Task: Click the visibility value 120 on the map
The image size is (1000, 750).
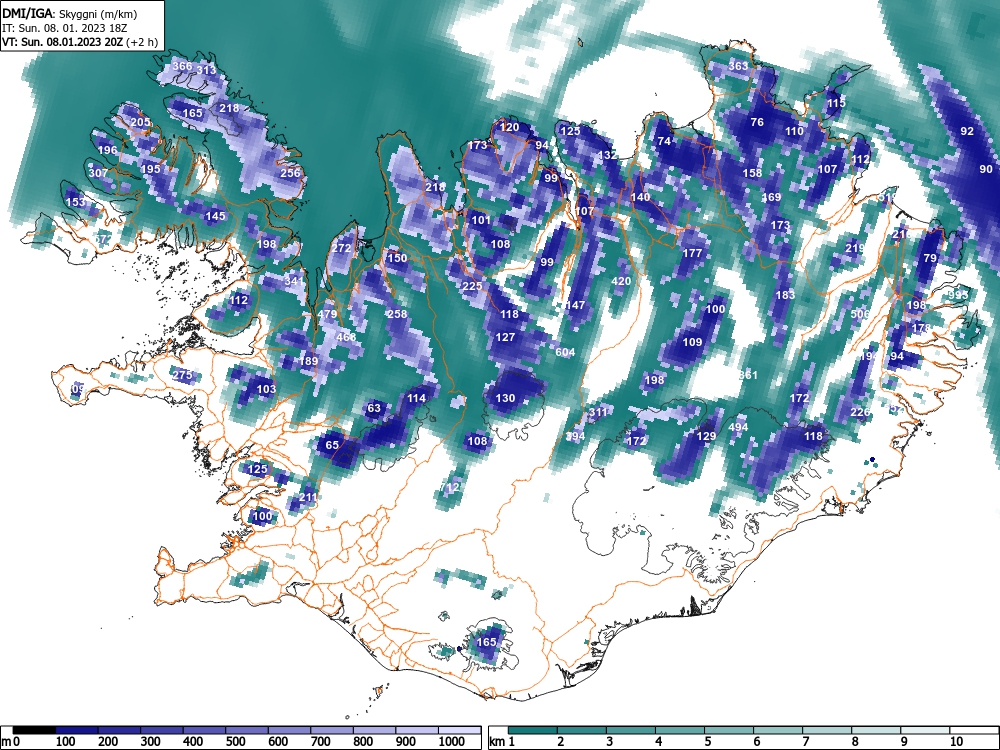Action: click(509, 128)
